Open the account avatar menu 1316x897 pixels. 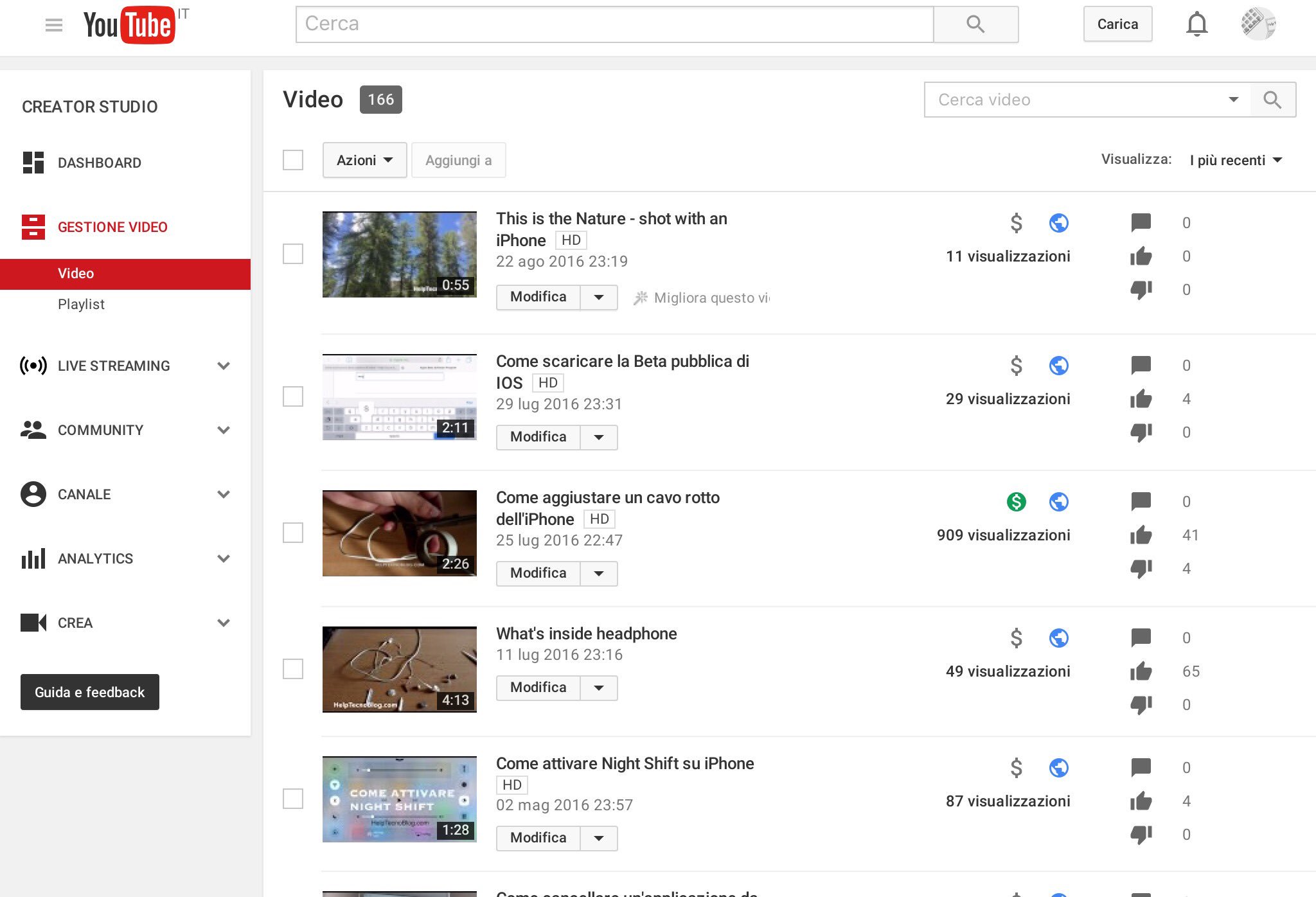click(x=1258, y=24)
